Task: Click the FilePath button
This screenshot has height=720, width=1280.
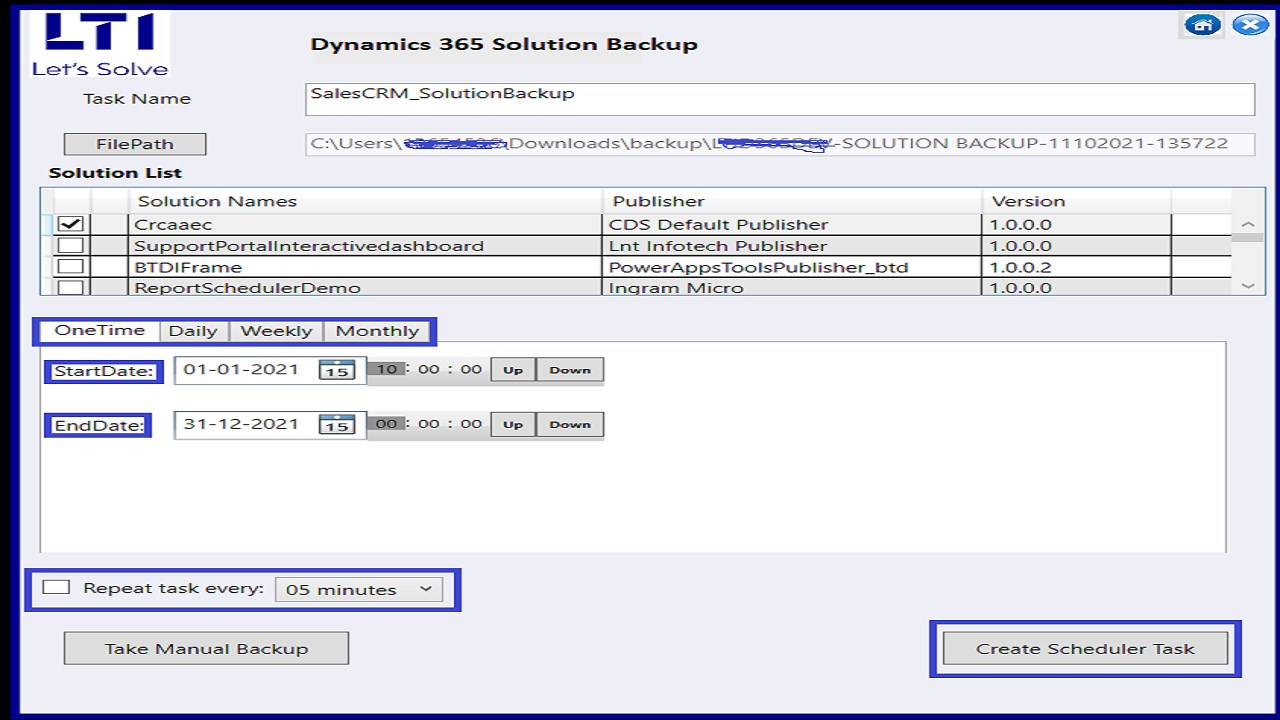Action: (135, 144)
